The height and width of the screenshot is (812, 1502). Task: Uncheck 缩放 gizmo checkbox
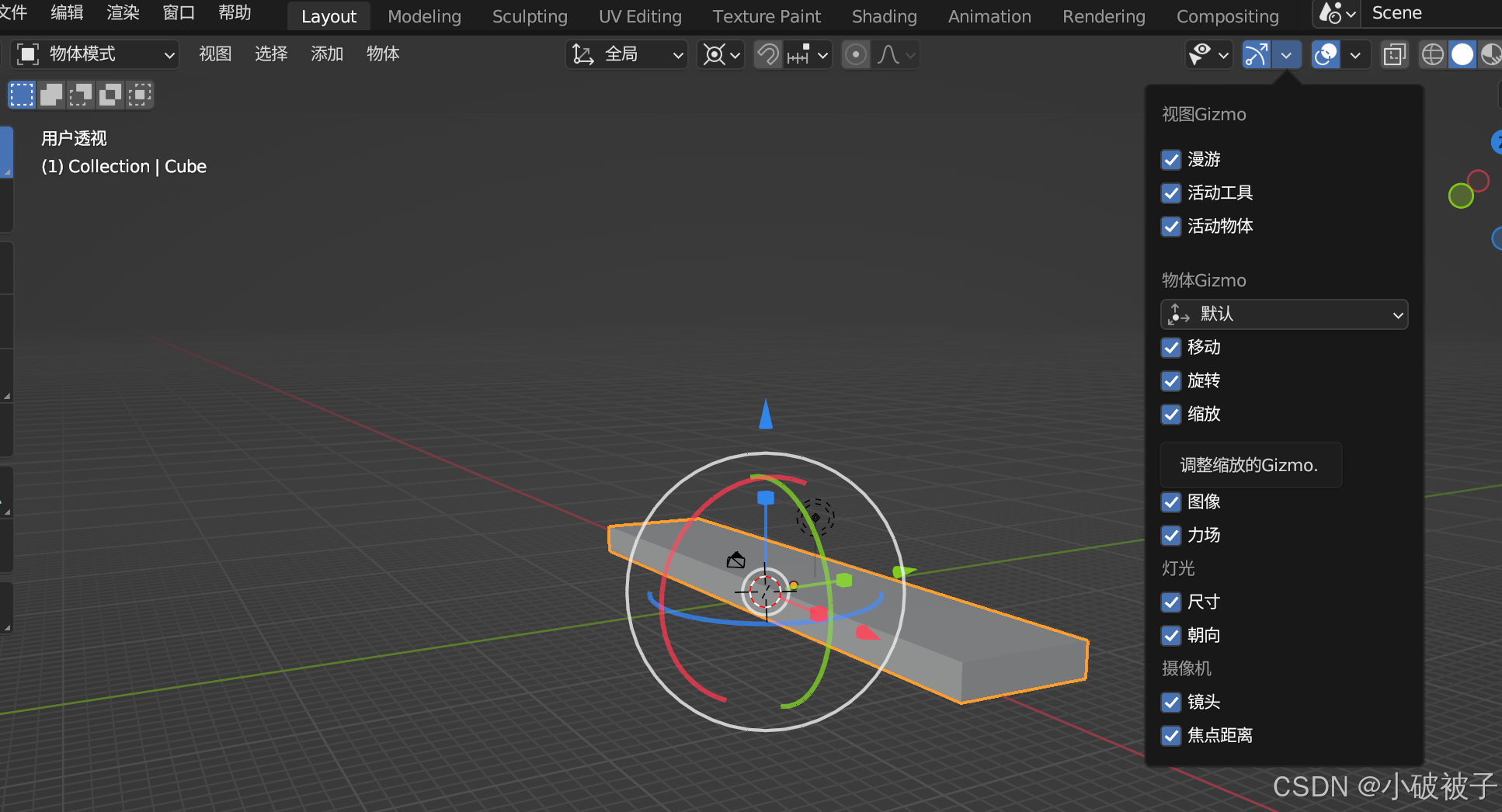[x=1171, y=415]
